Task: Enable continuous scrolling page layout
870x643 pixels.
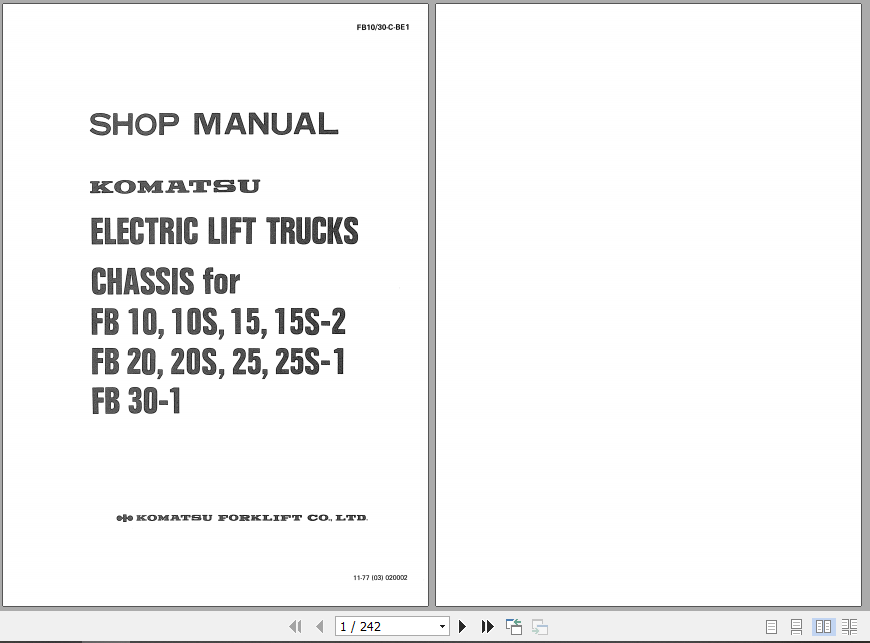Action: pos(796,625)
